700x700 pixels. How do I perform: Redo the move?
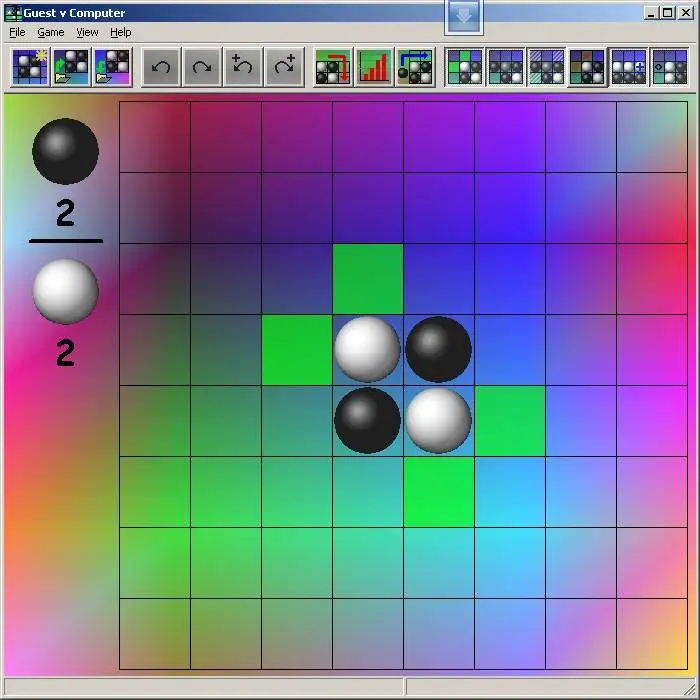point(202,67)
